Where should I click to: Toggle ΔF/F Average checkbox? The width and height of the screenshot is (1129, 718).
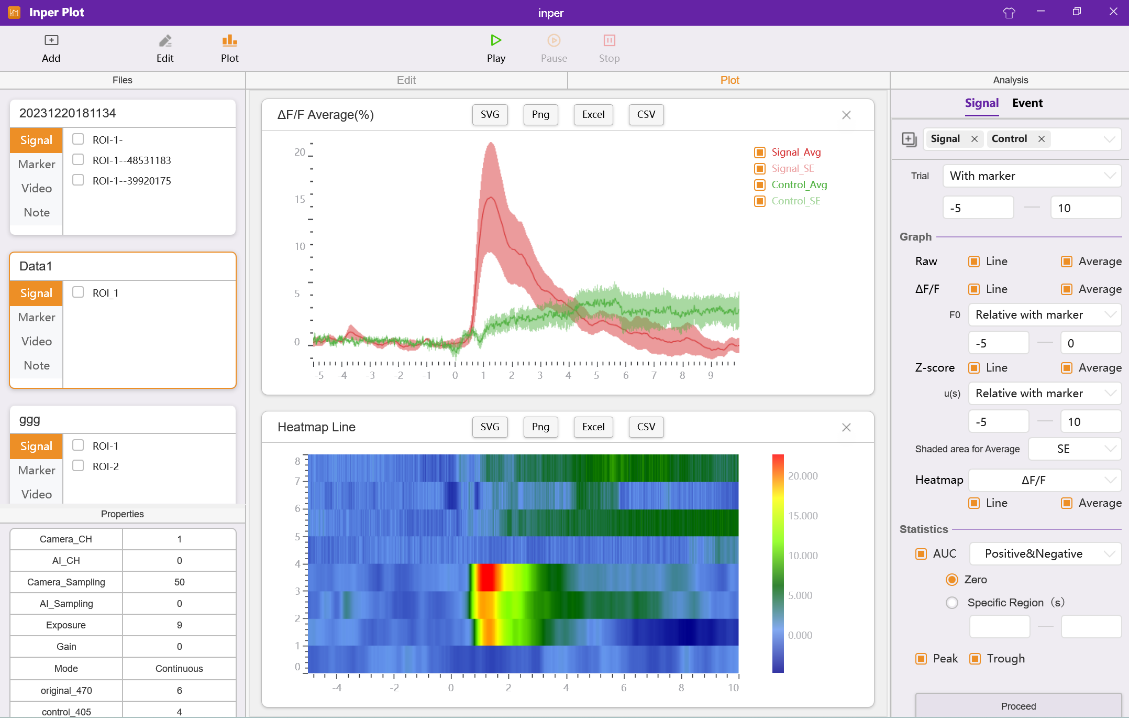(1067, 289)
